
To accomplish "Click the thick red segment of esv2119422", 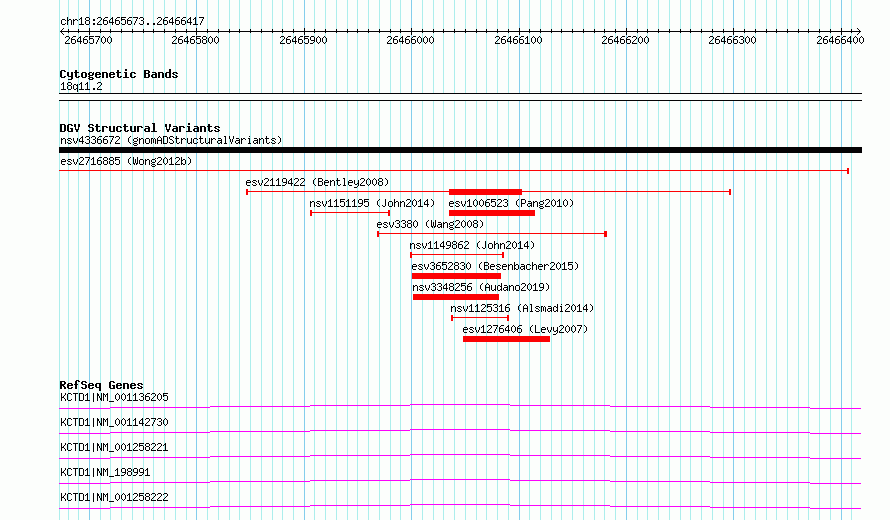I will tap(485, 192).
